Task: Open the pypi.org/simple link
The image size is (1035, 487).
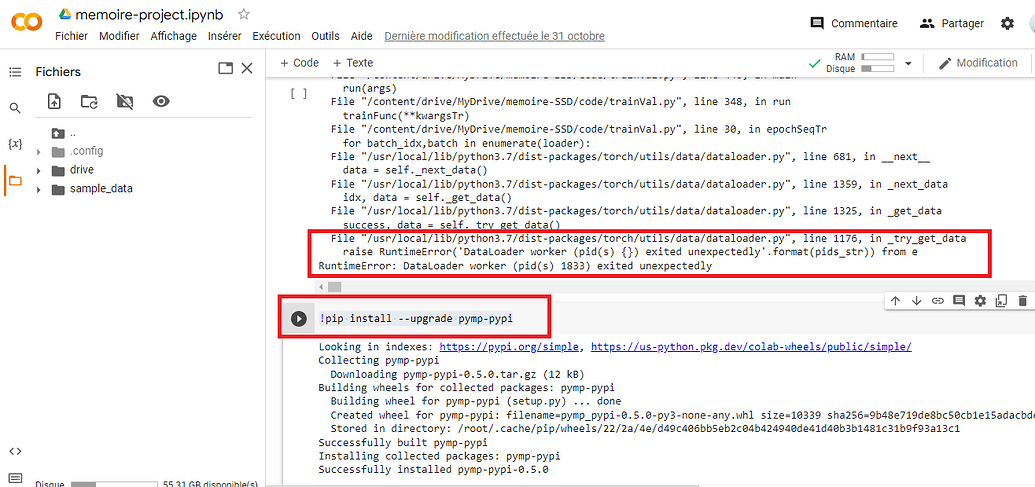Action: [x=511, y=347]
